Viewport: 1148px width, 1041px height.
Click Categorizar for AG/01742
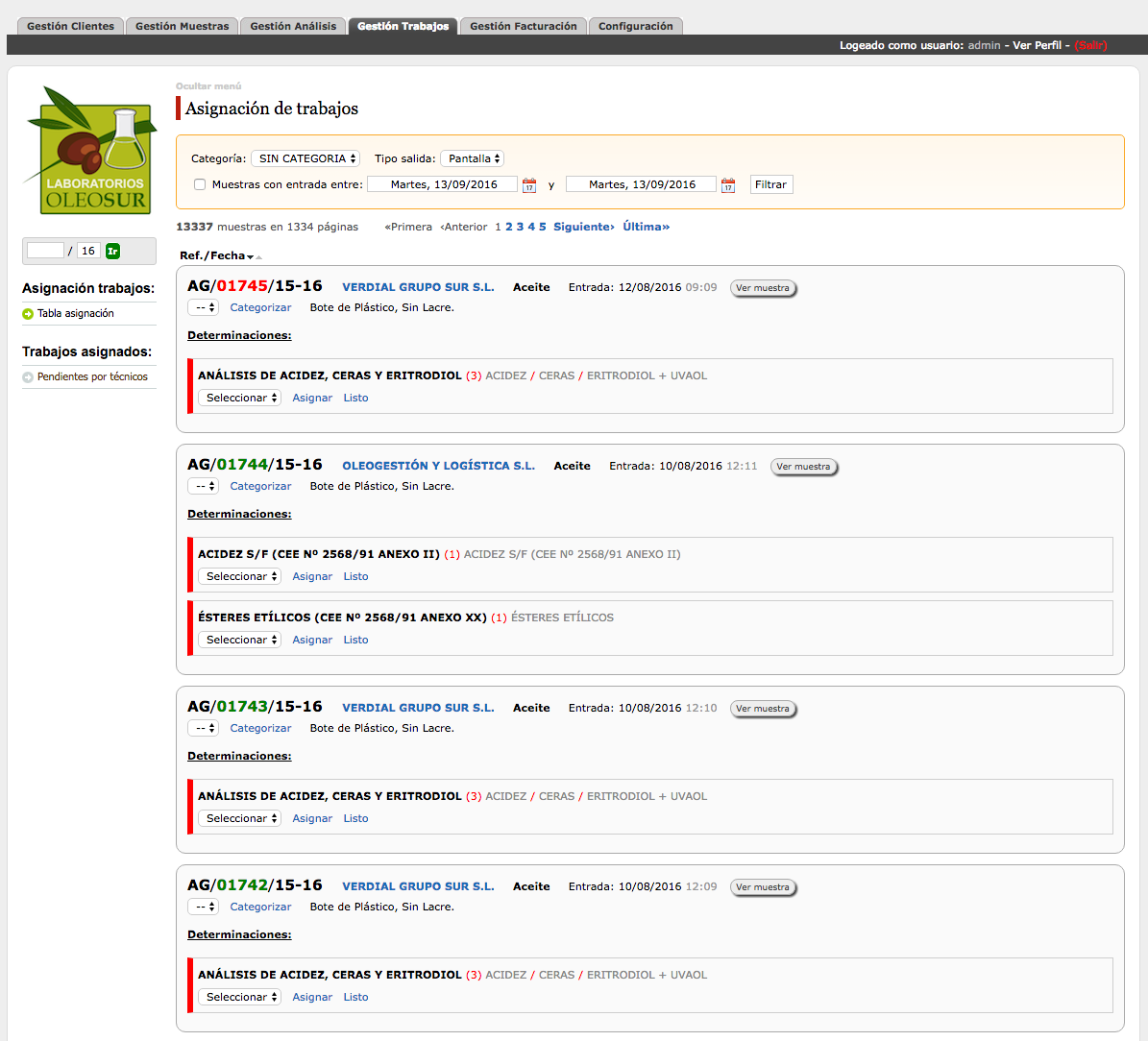pyautogui.click(x=260, y=907)
